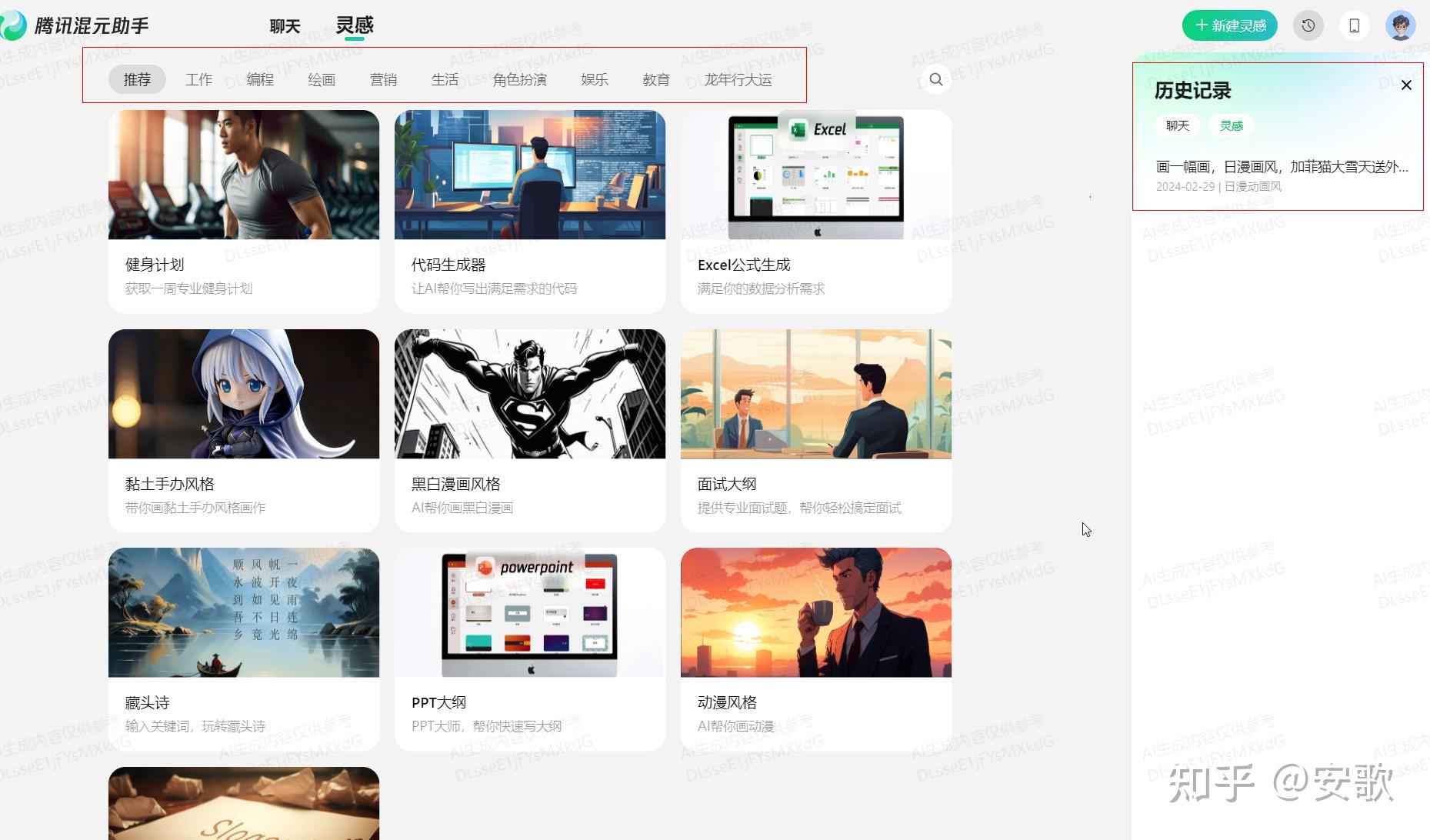Viewport: 1430px width, 840px height.
Task: Close the 历史记录 panel
Action: pos(1406,85)
